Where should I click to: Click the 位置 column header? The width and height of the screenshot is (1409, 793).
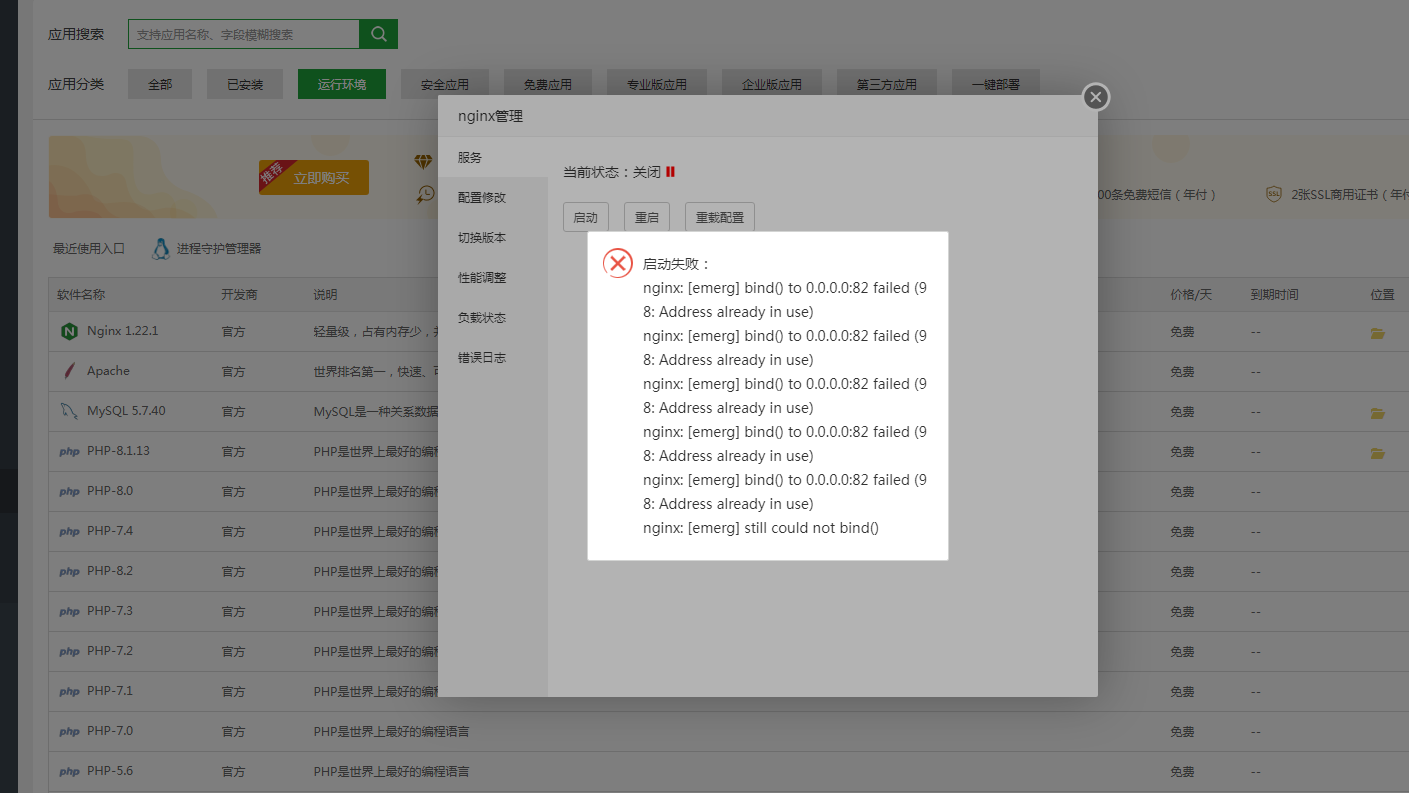click(x=1382, y=295)
